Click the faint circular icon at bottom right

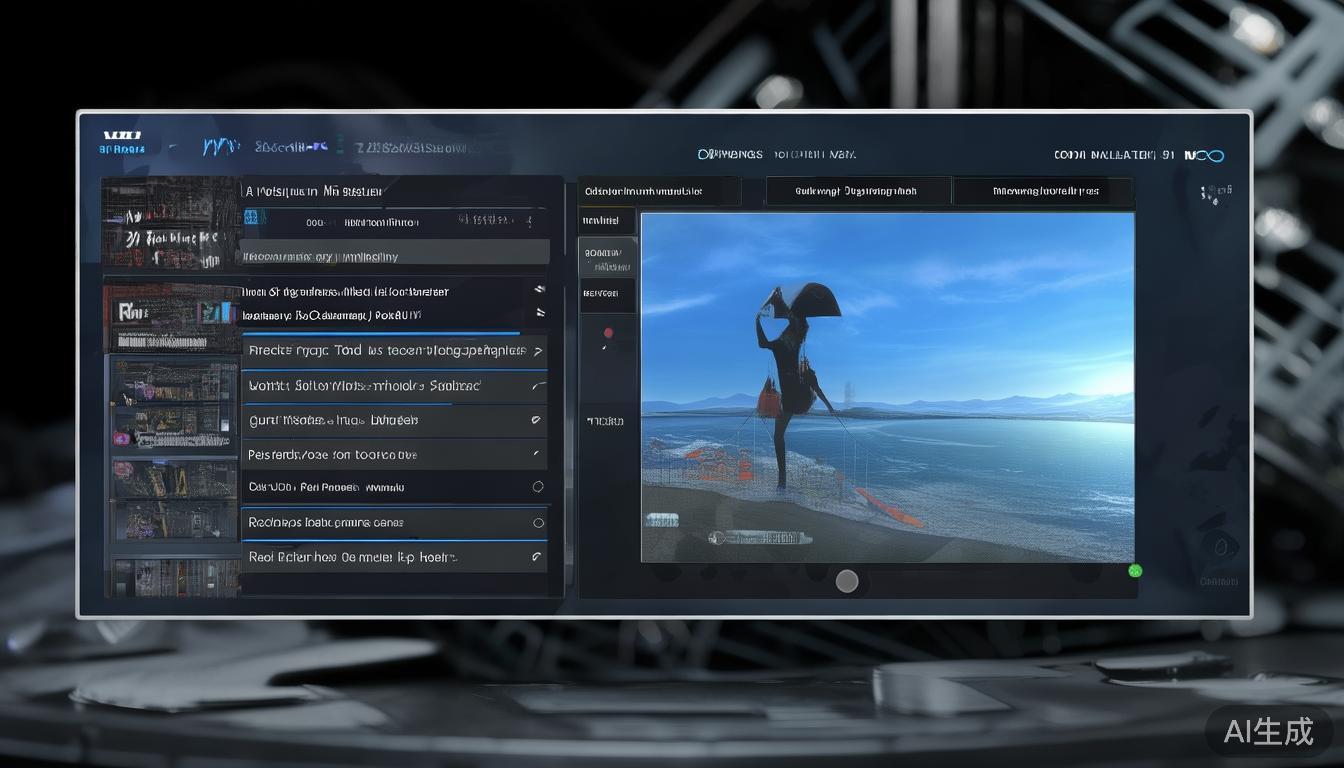click(x=1220, y=548)
